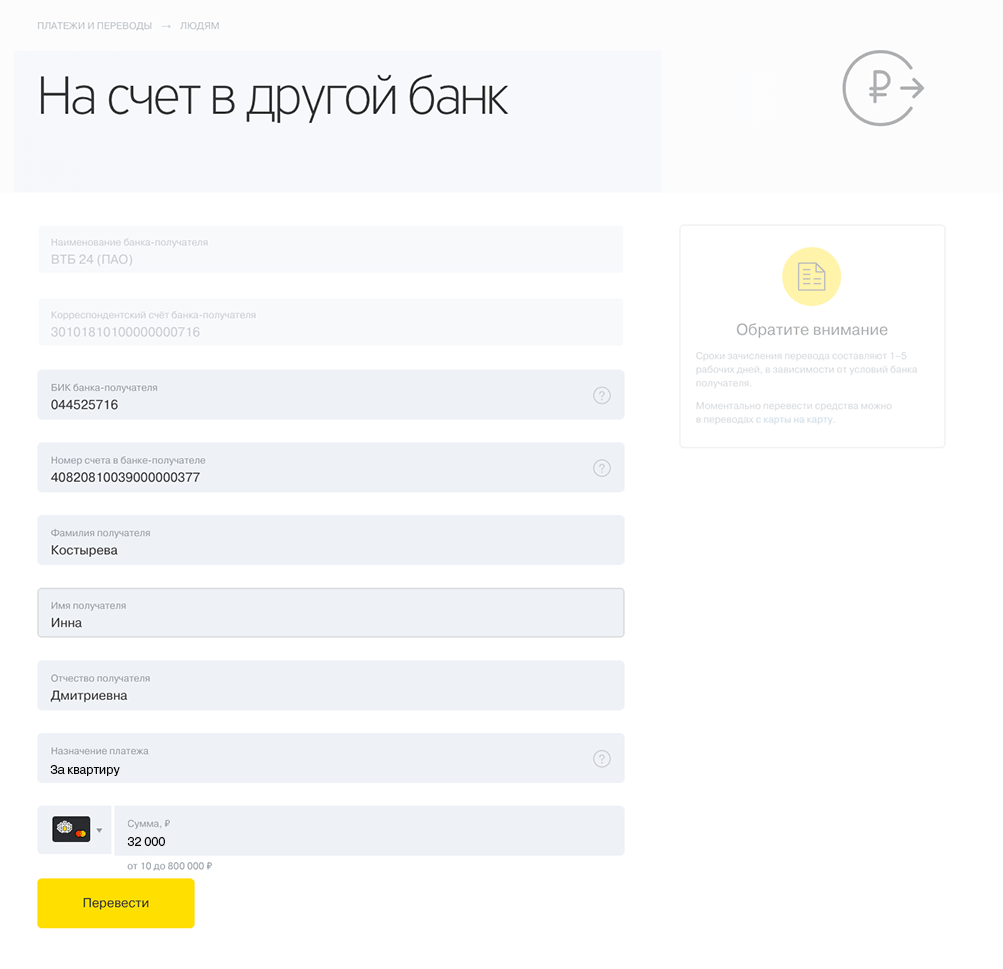This screenshot has height=969, width=1003.
Task: Focus the Имя получателя field
Action: [331, 613]
